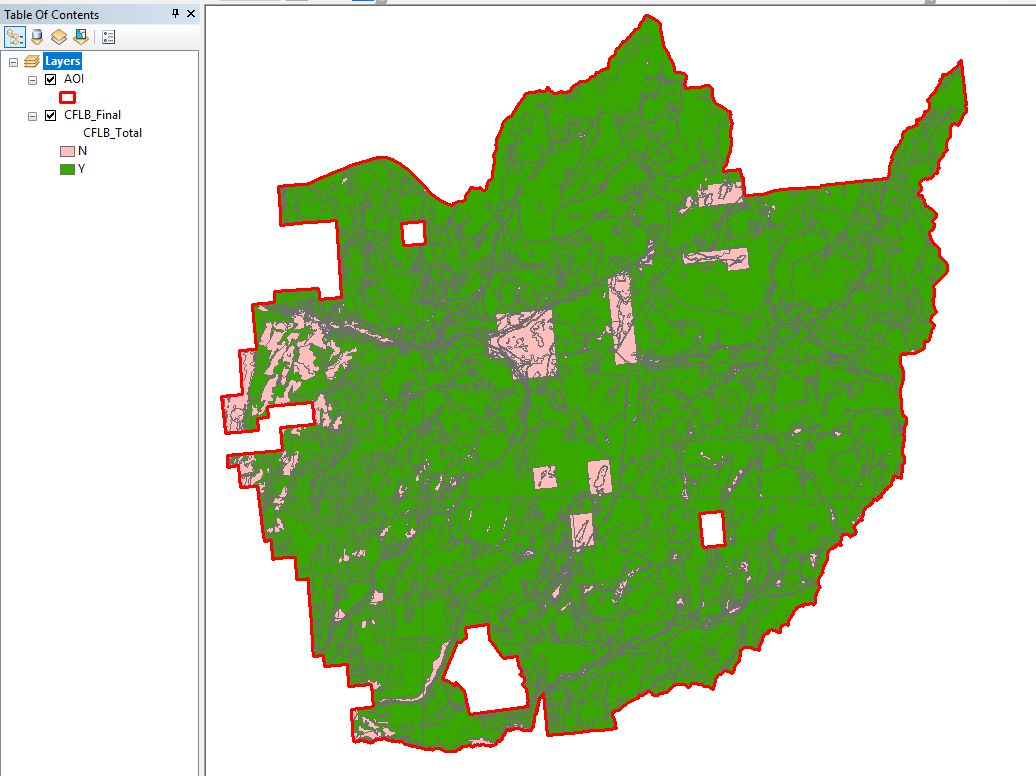Screen dimensions: 1036x776
Task: Click the CFLB_Total field heading
Action: point(112,132)
